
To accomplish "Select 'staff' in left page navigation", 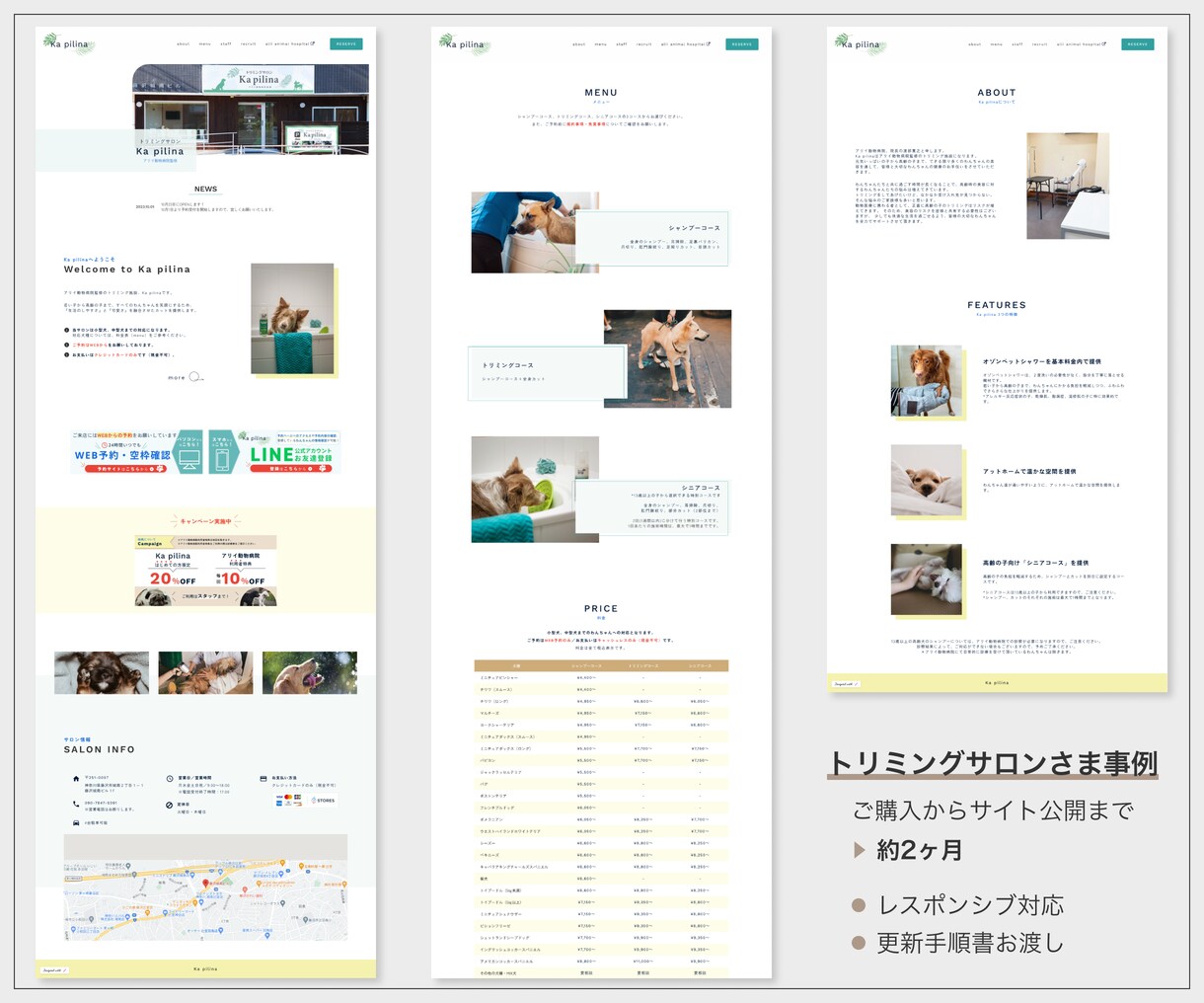I will pyautogui.click(x=226, y=43).
